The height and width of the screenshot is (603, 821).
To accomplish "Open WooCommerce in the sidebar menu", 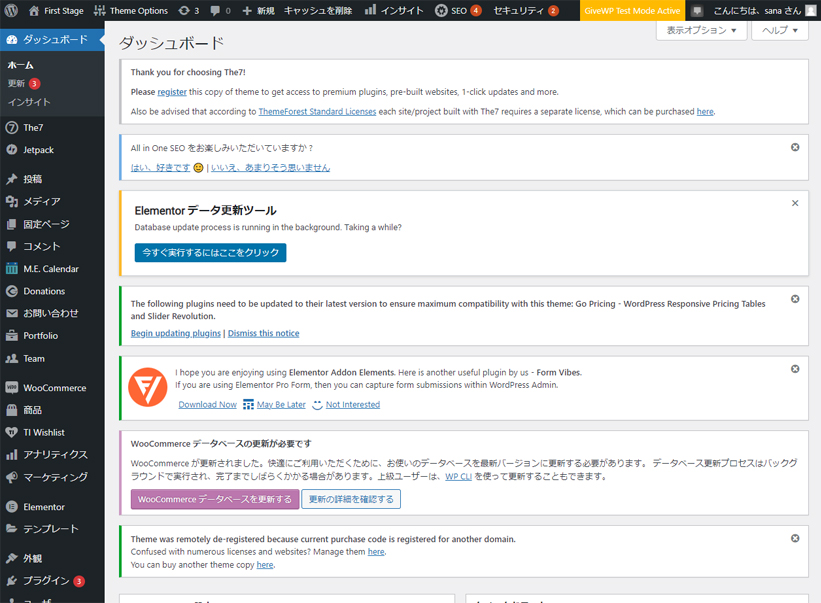I will click(x=54, y=388).
